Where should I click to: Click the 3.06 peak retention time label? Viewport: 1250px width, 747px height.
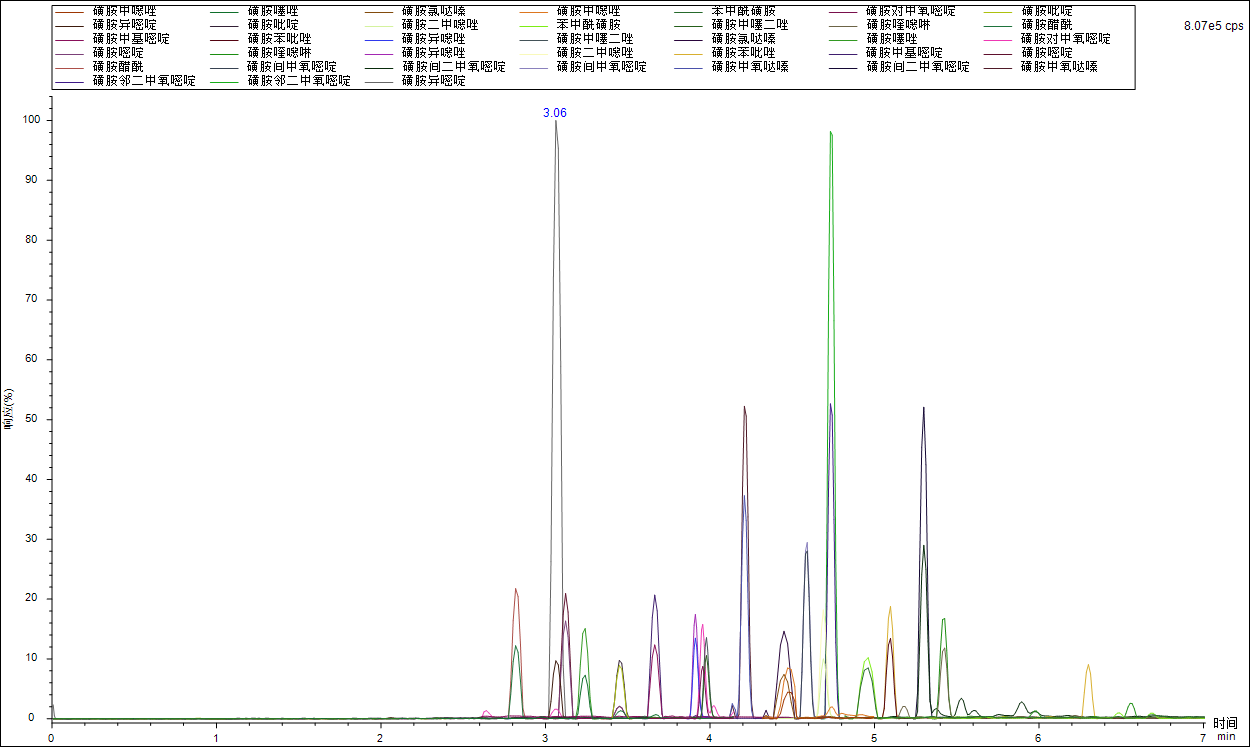coord(555,113)
